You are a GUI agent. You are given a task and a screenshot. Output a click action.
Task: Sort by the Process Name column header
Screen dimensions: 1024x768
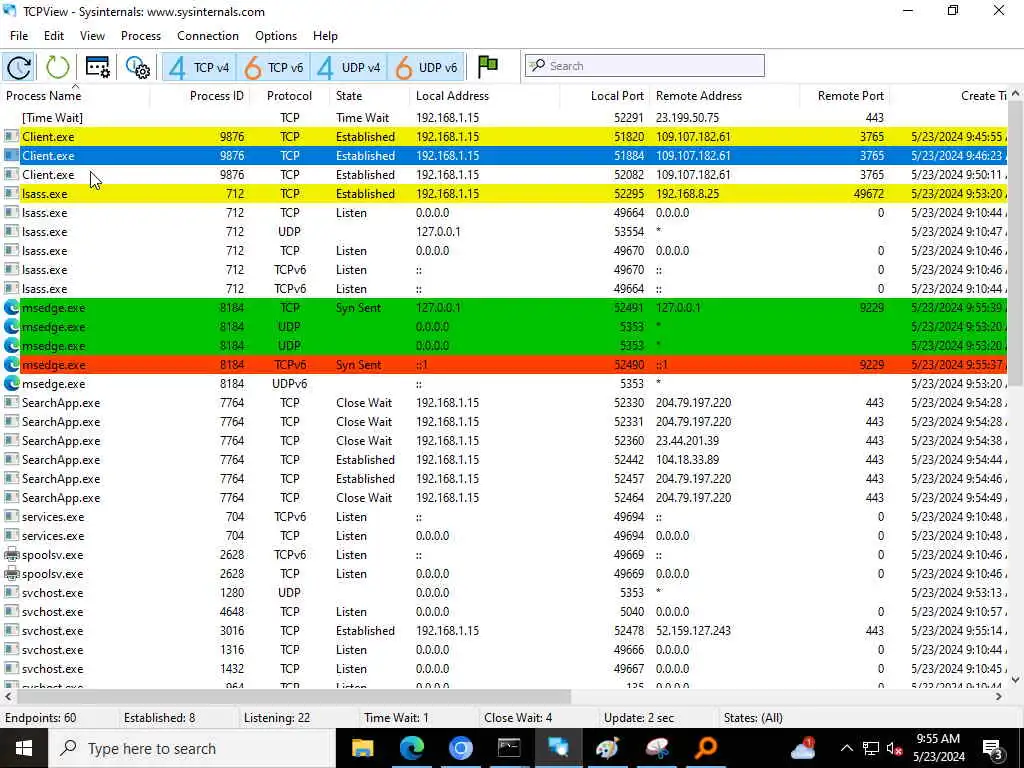point(44,96)
